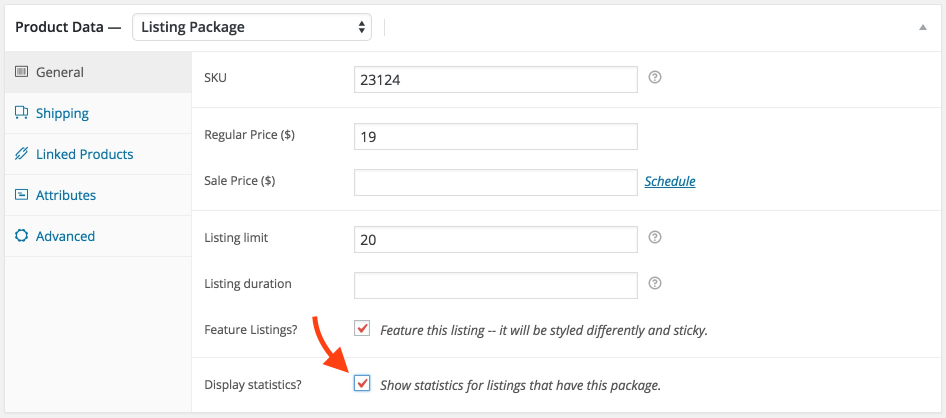The image size is (946, 418).
Task: Click the SKU input field
Action: (496, 80)
